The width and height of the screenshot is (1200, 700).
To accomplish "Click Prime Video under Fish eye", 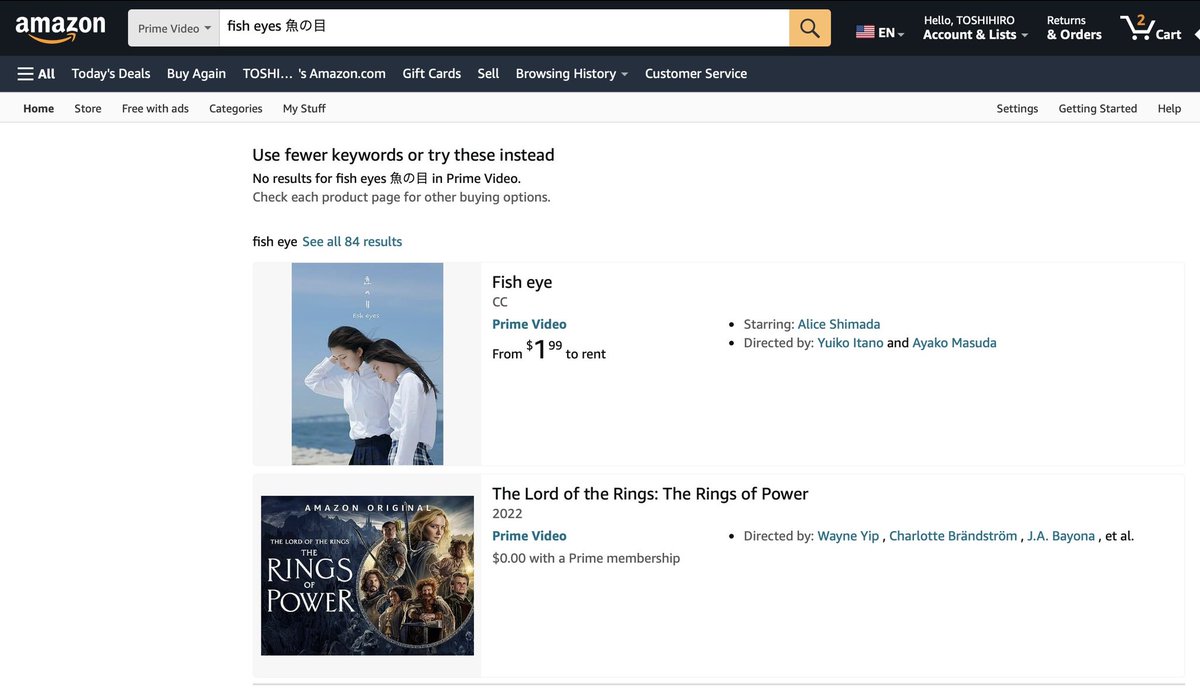I will click(x=529, y=324).
